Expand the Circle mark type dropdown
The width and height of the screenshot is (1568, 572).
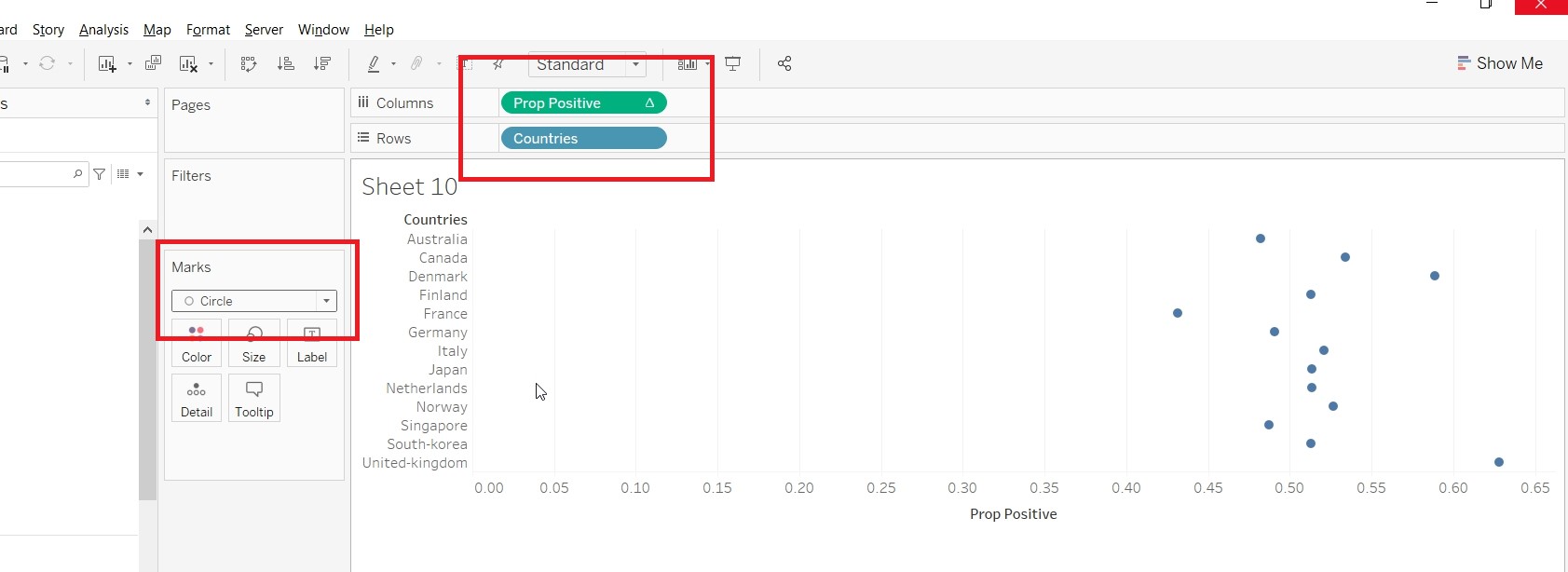tap(326, 301)
